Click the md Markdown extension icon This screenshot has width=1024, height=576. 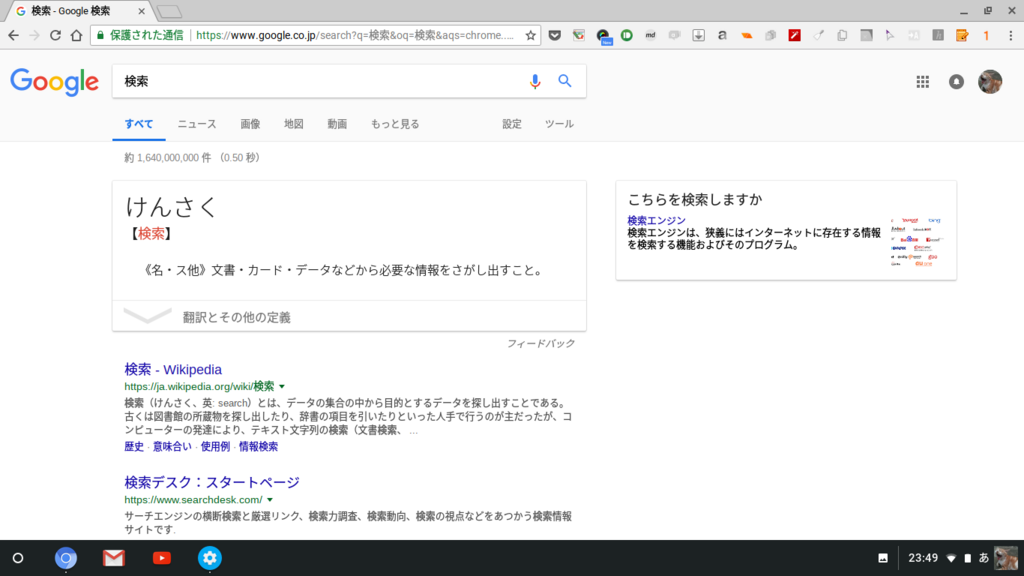pos(650,33)
